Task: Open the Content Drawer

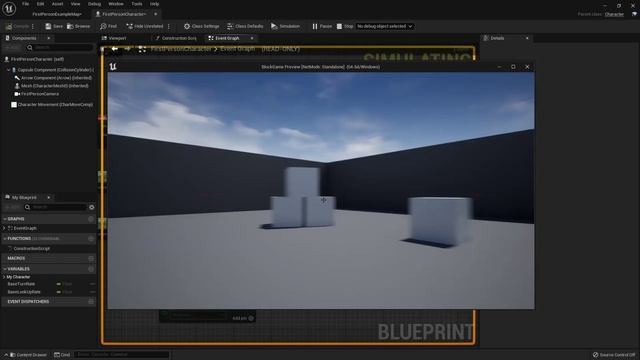Action: [28, 355]
